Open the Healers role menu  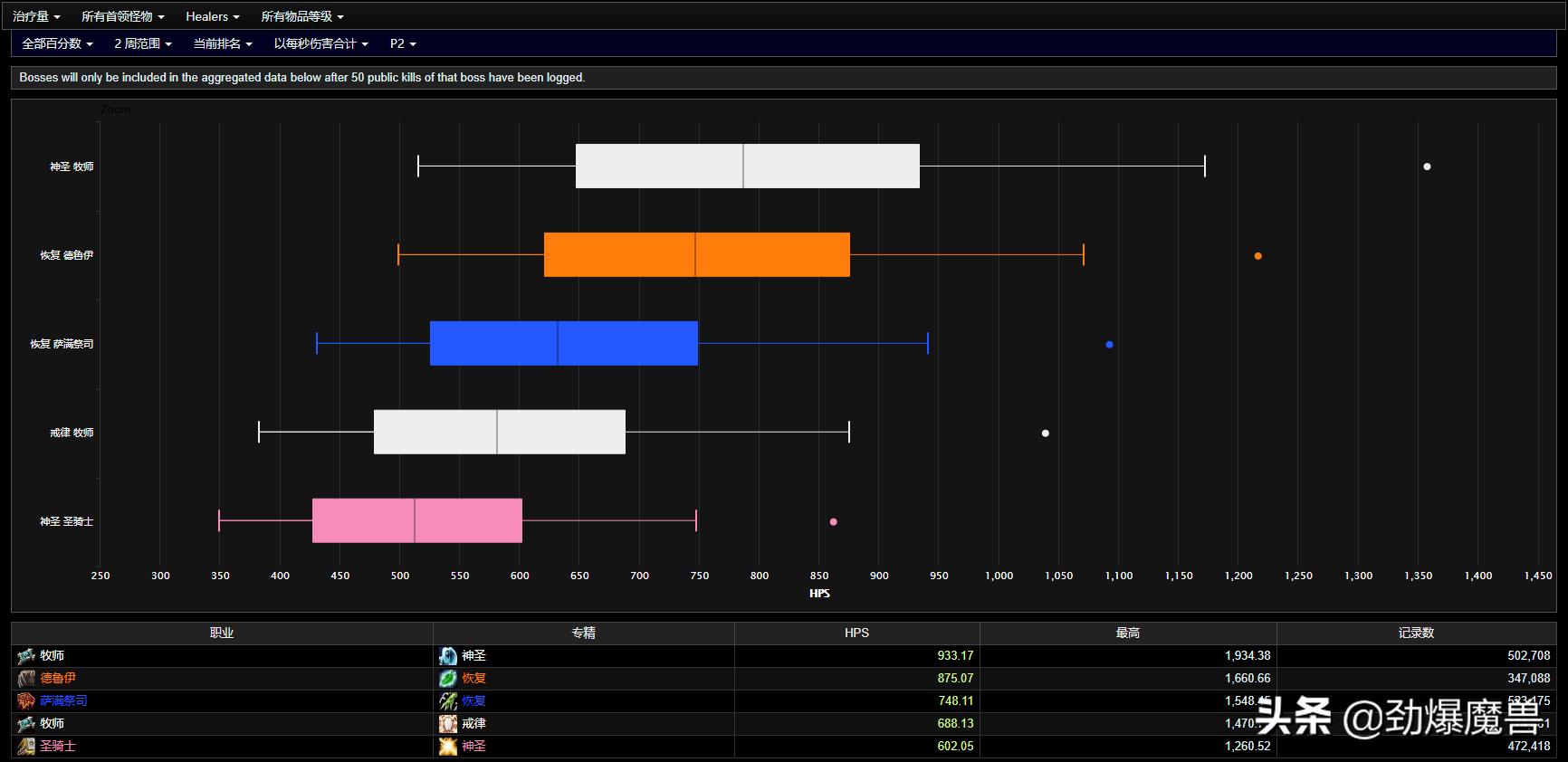pos(212,16)
